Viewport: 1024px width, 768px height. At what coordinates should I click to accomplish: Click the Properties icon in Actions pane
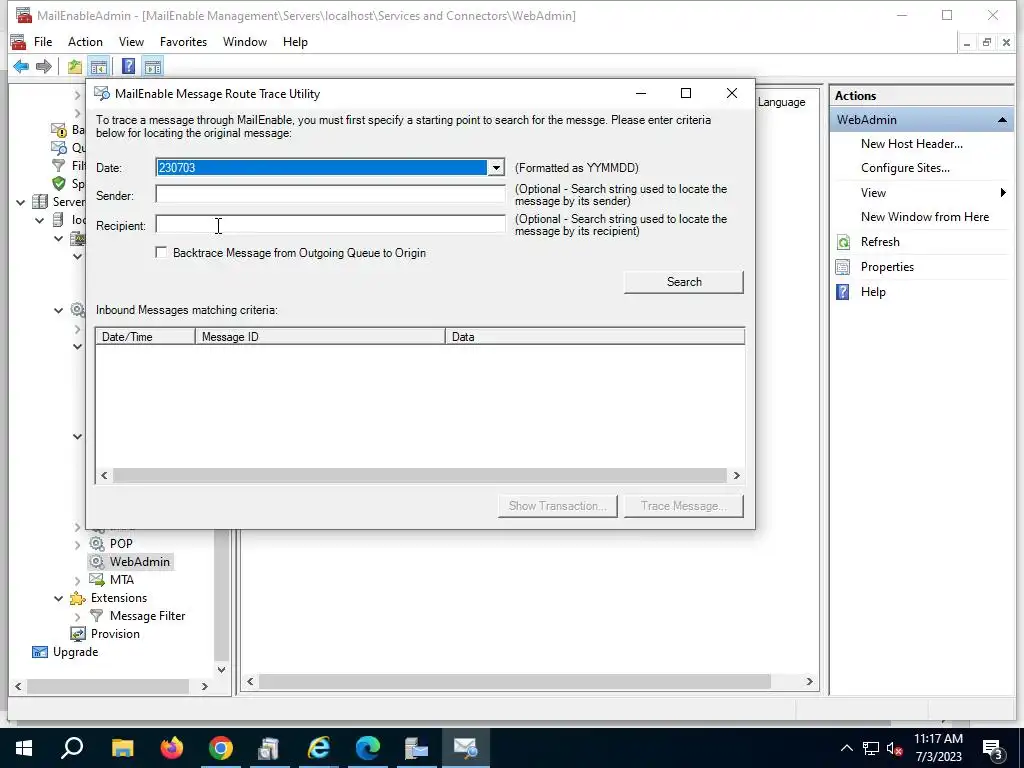click(x=843, y=267)
